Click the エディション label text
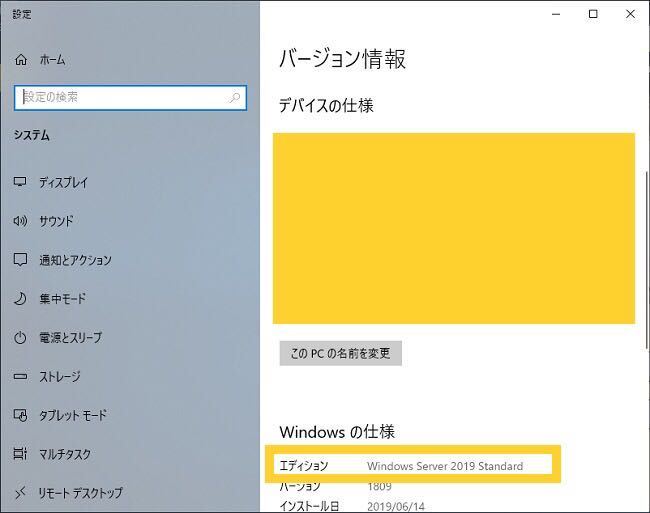This screenshot has width=650, height=513. 304,466
